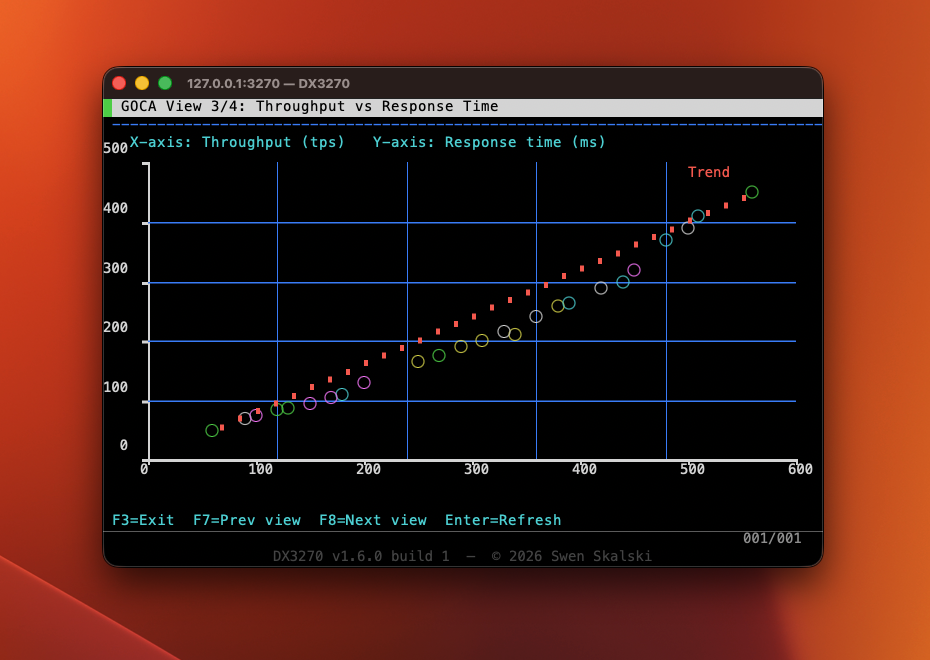Click the y-axis tick label 100

115,387
